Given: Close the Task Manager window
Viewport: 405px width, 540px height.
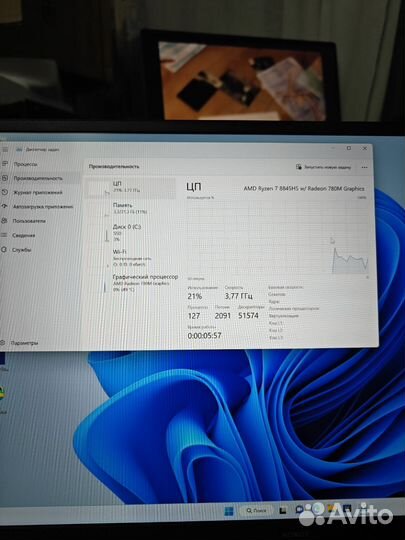Looking at the screenshot, I should tap(365, 148).
